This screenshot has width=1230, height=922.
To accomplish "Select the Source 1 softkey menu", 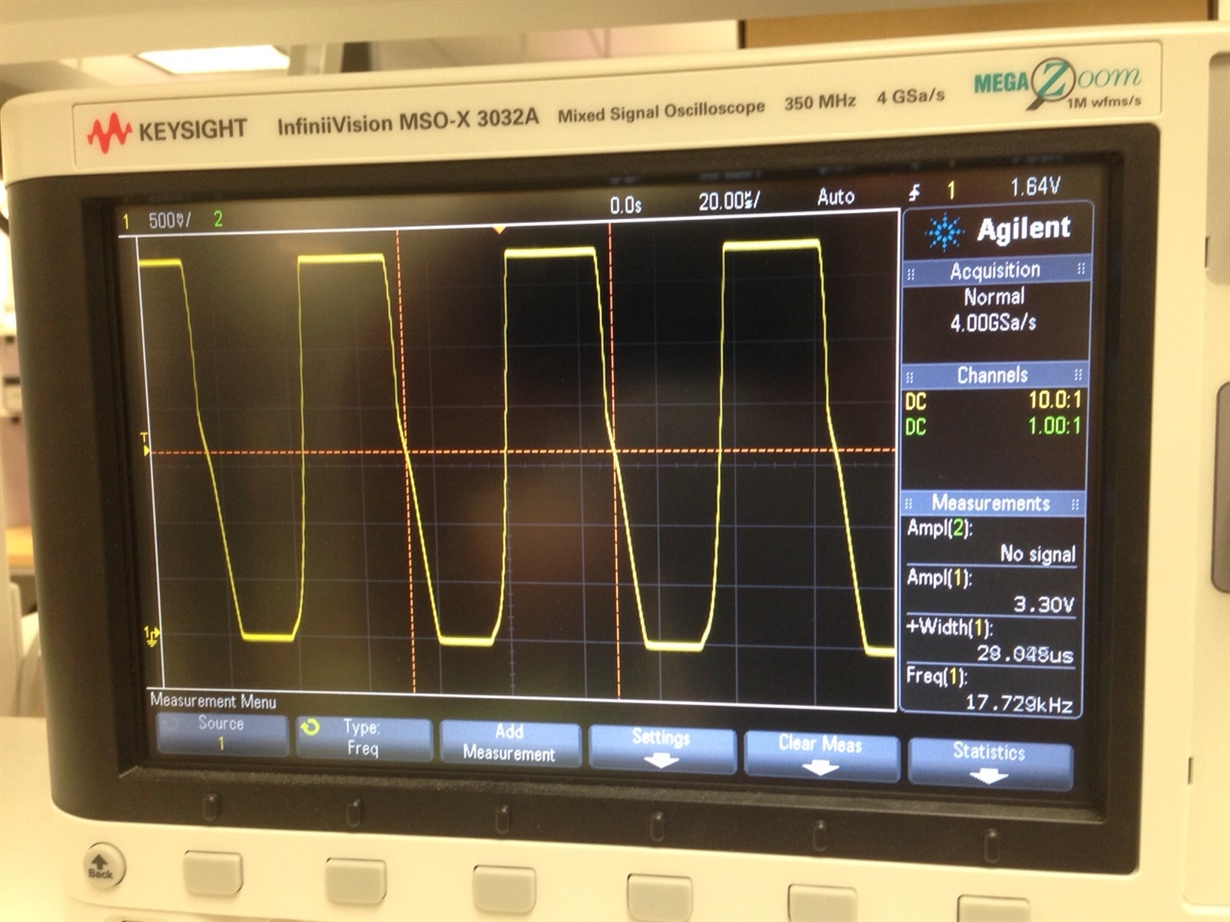I will pyautogui.click(x=222, y=735).
